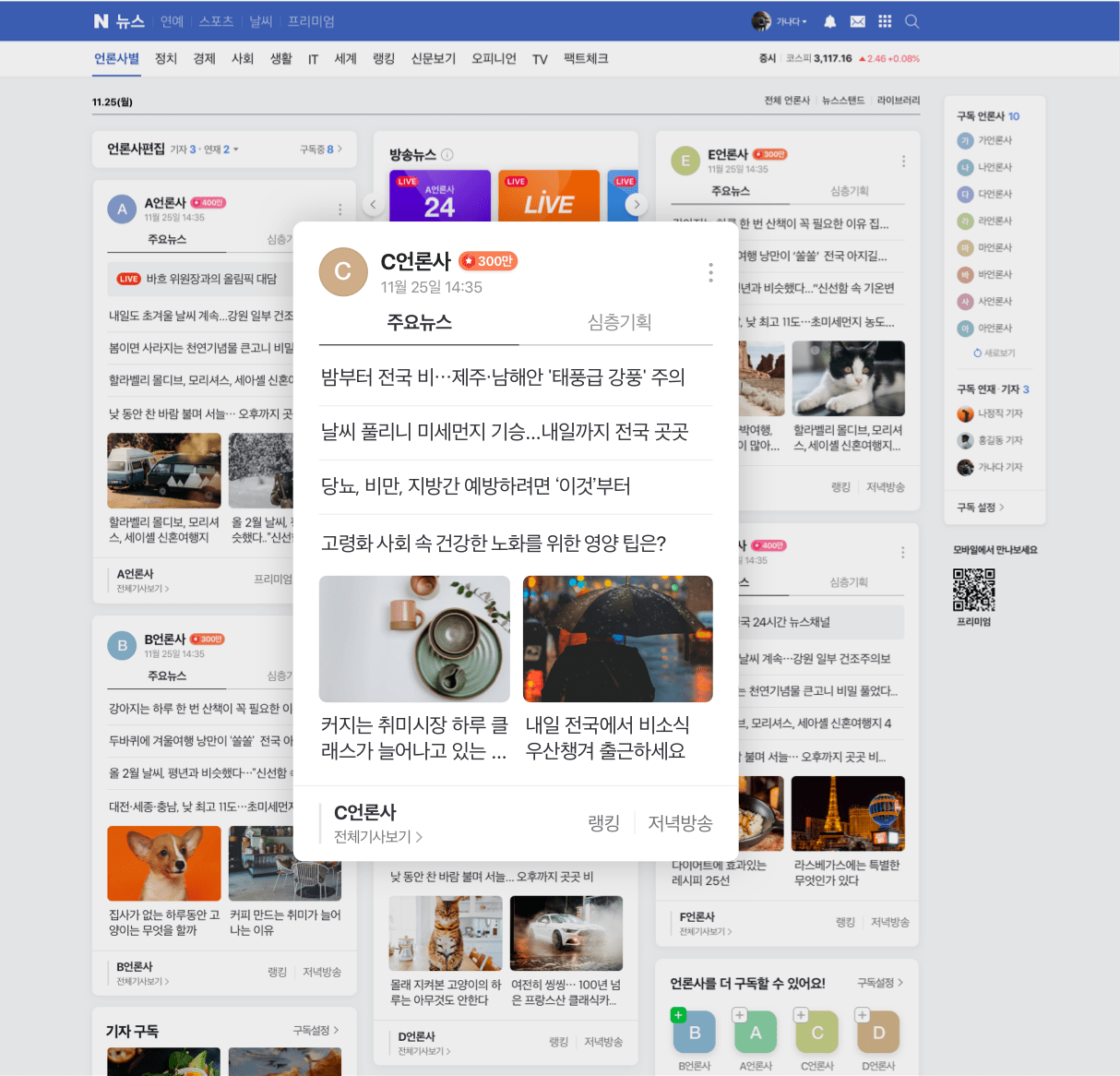Open the mail envelope icon in header
Image resolution: width=1120 pixels, height=1076 pixels.
click(x=857, y=21)
